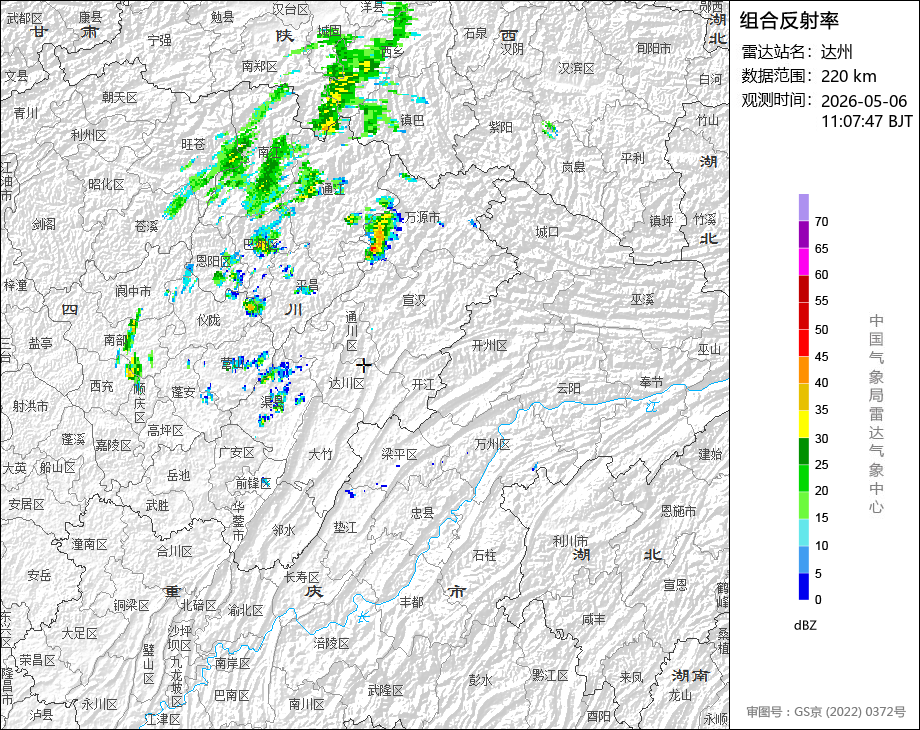
Task: Select the orange 40–45 dBZ legend swatch
Action: point(804,370)
